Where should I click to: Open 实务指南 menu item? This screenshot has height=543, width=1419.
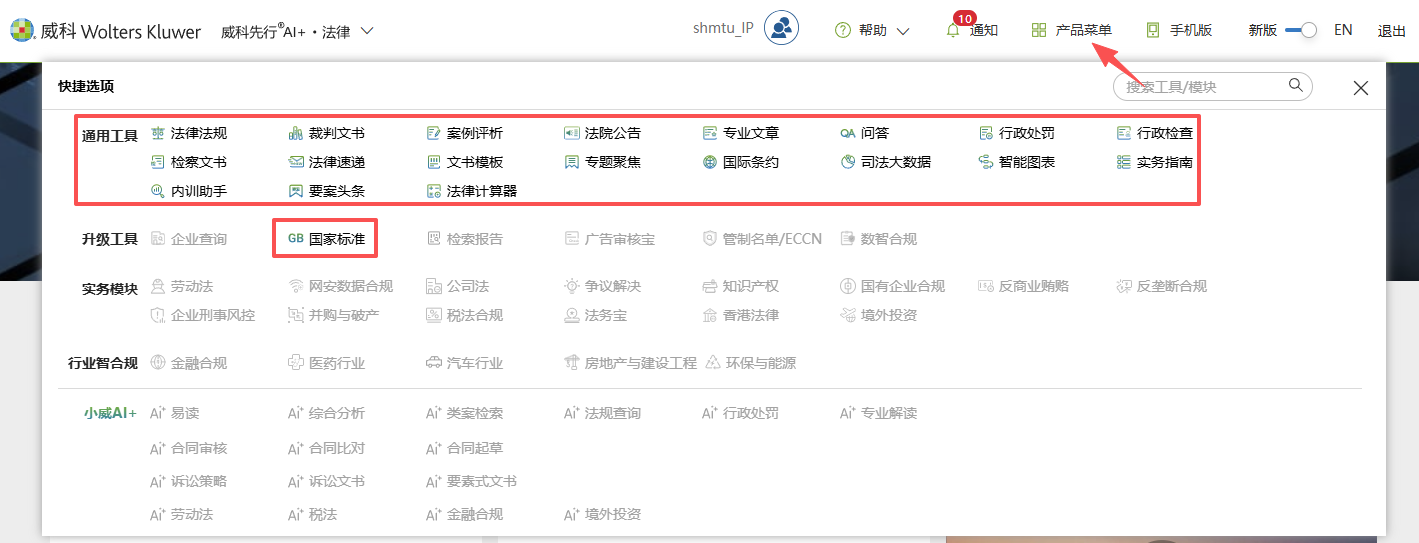click(x=1164, y=162)
